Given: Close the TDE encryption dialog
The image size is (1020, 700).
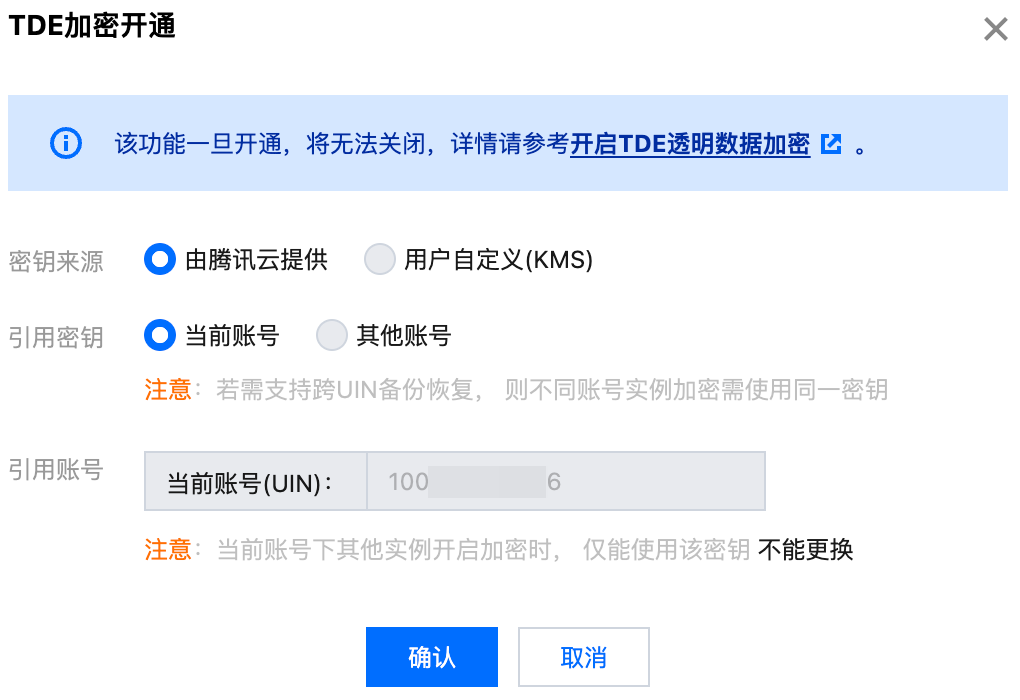Looking at the screenshot, I should [995, 30].
